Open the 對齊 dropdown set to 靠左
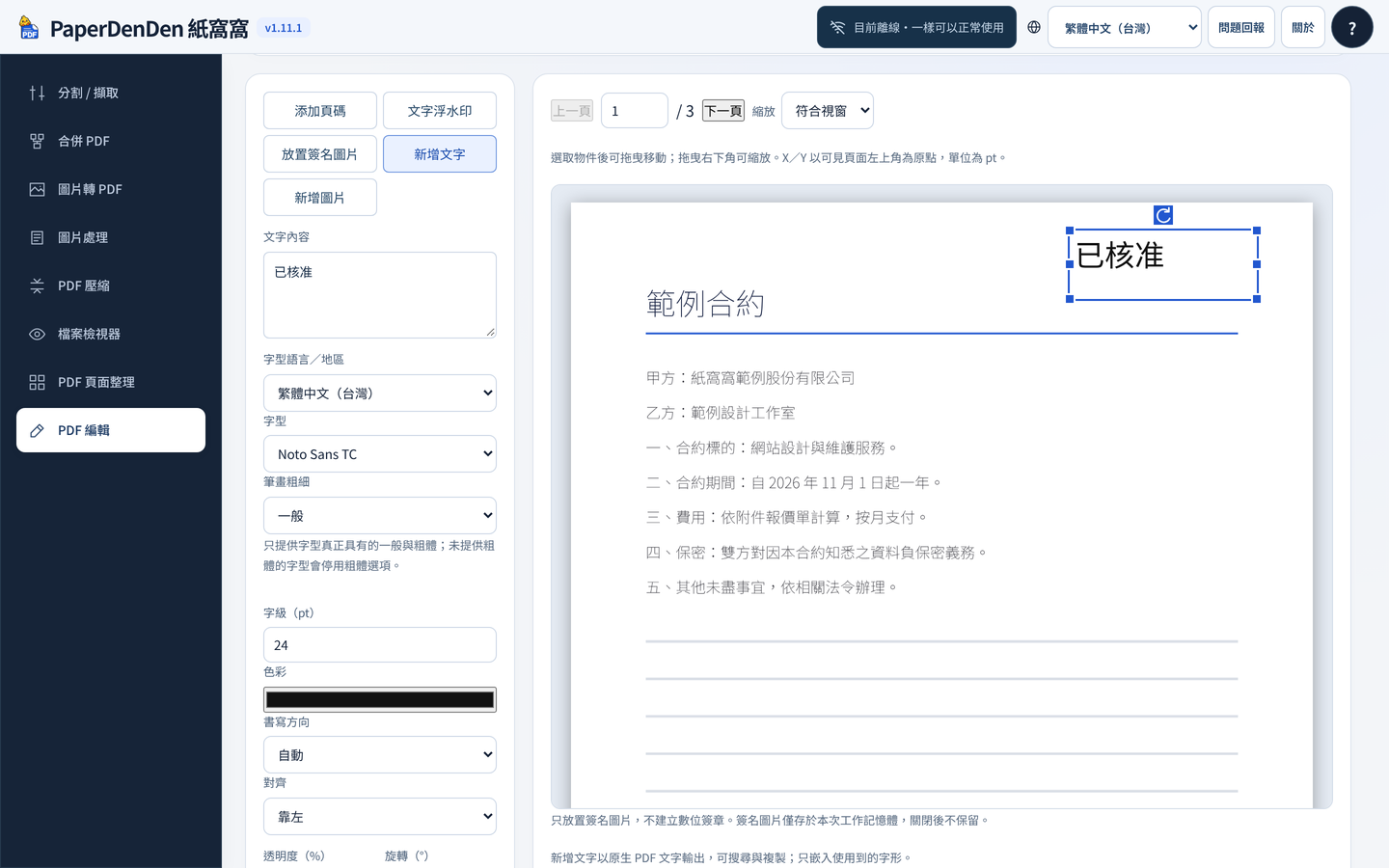This screenshot has height=868, width=1389. 380,816
